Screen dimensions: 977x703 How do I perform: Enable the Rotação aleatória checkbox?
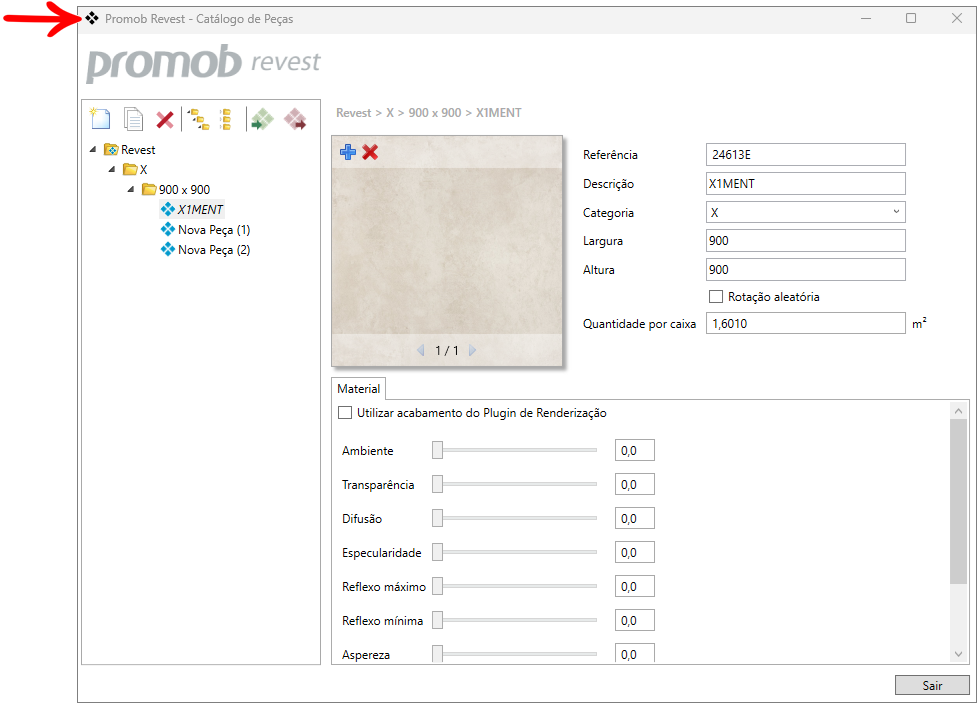(x=715, y=297)
